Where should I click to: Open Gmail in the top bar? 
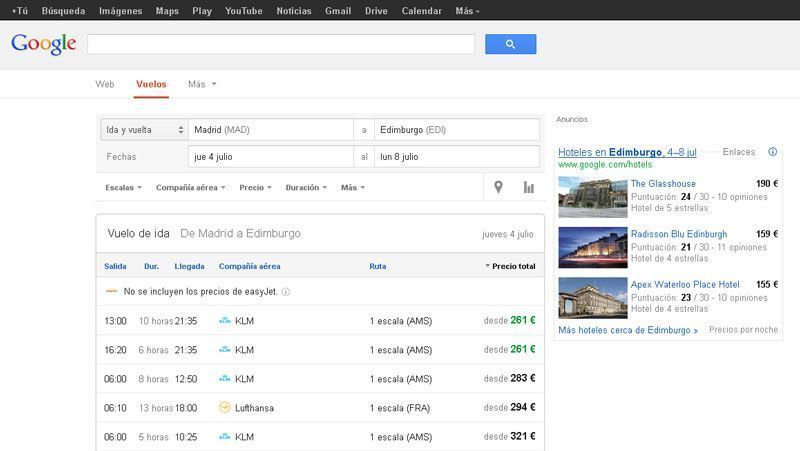click(338, 11)
